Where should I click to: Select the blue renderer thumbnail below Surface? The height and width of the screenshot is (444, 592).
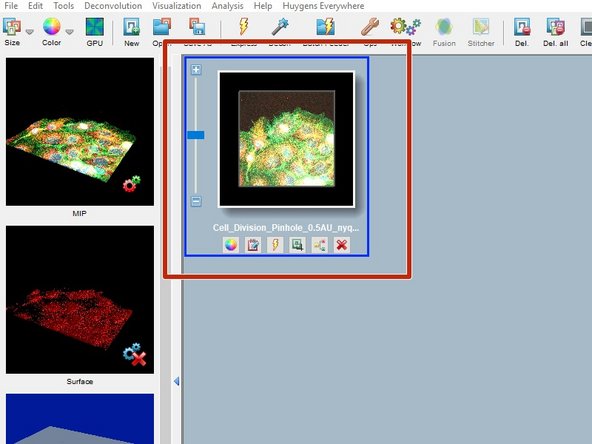click(x=80, y=419)
